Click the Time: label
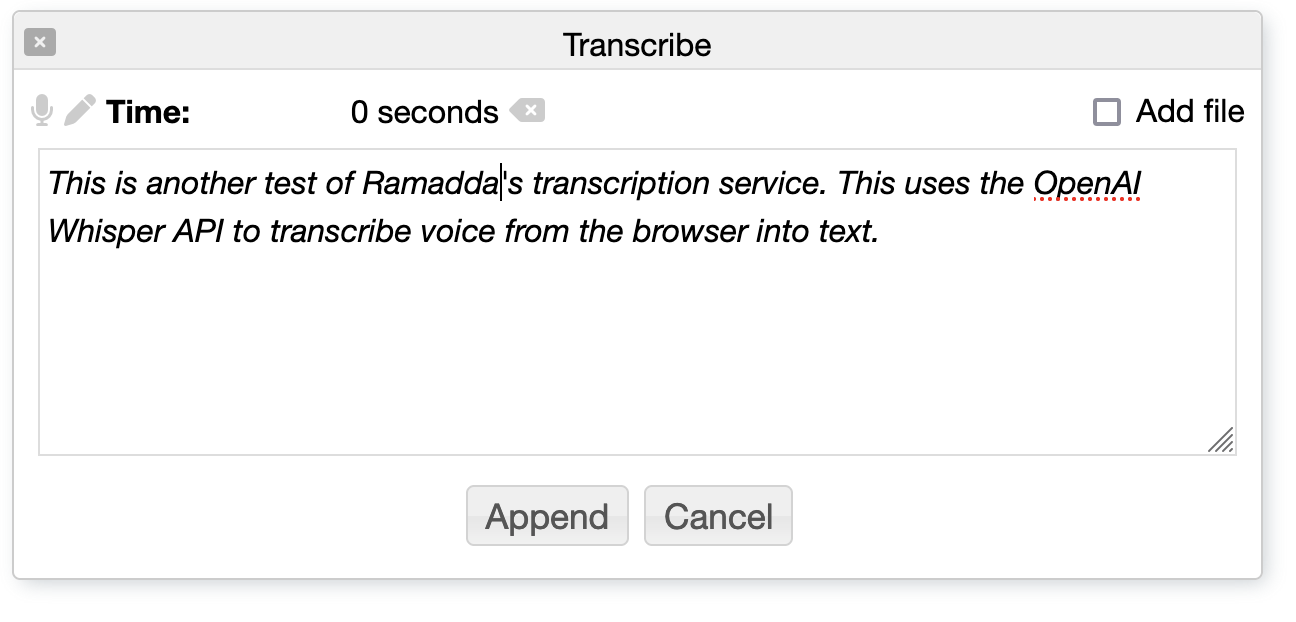 (148, 113)
